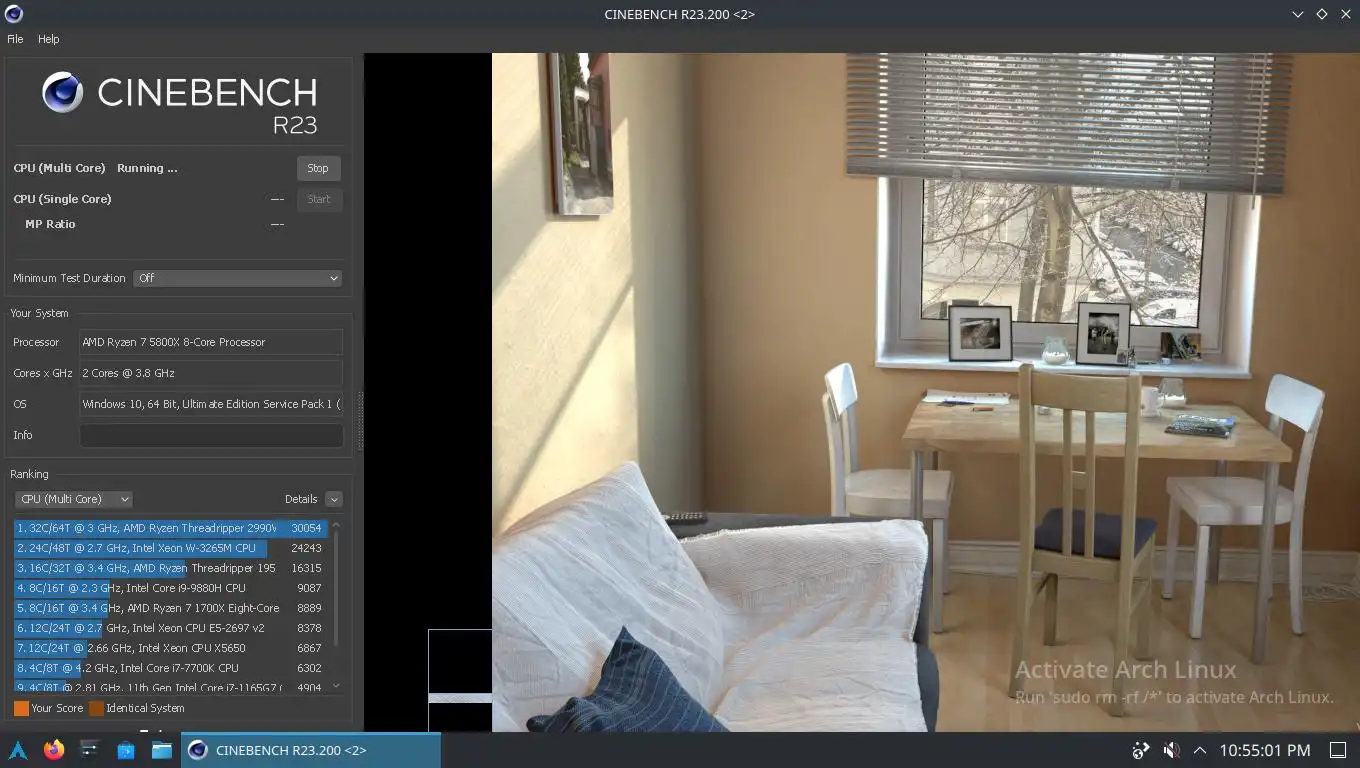Open the CPU (Multi Core) ranking dropdown
Image resolution: width=1360 pixels, height=768 pixels.
(74, 499)
